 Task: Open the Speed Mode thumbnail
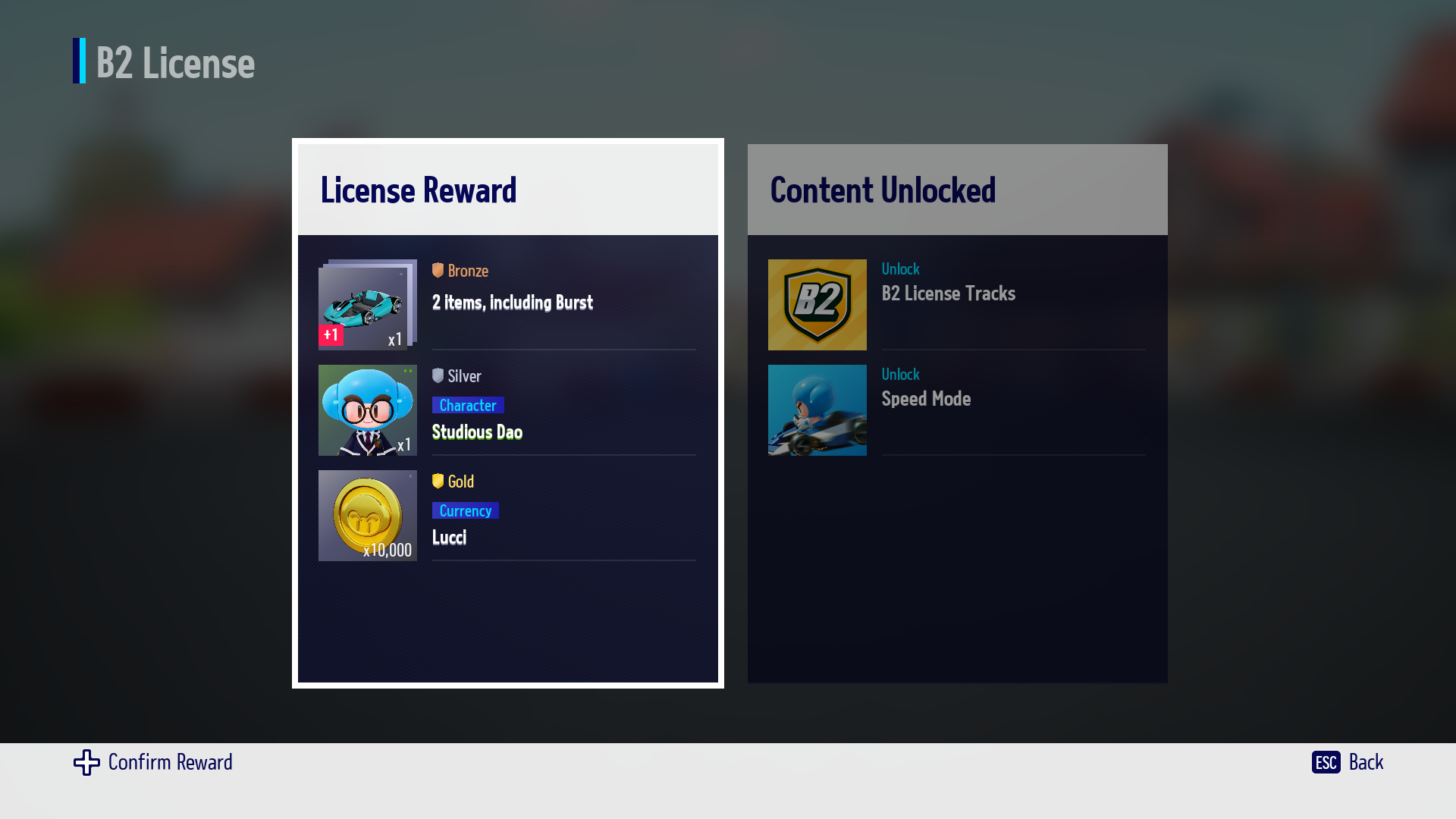[x=817, y=410]
